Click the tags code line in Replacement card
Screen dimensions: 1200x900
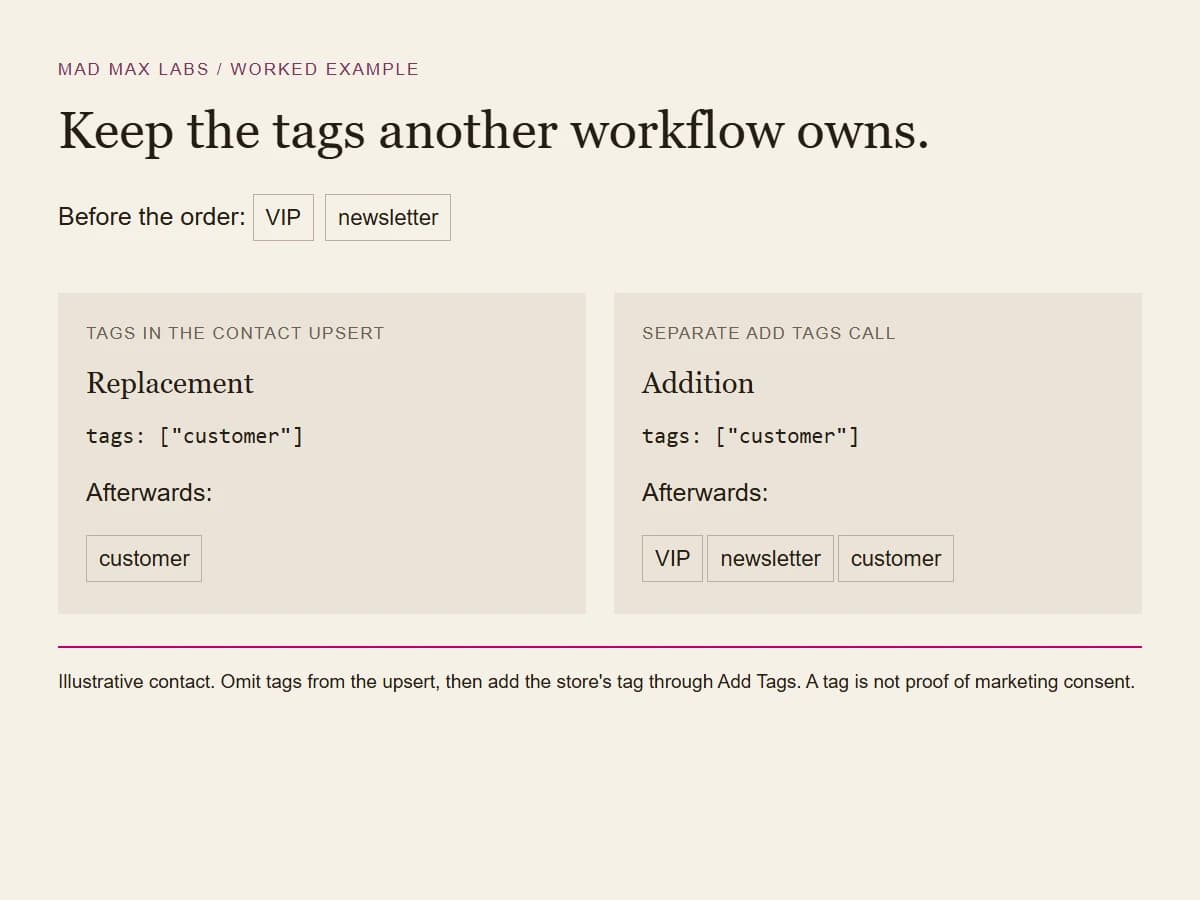[194, 436]
